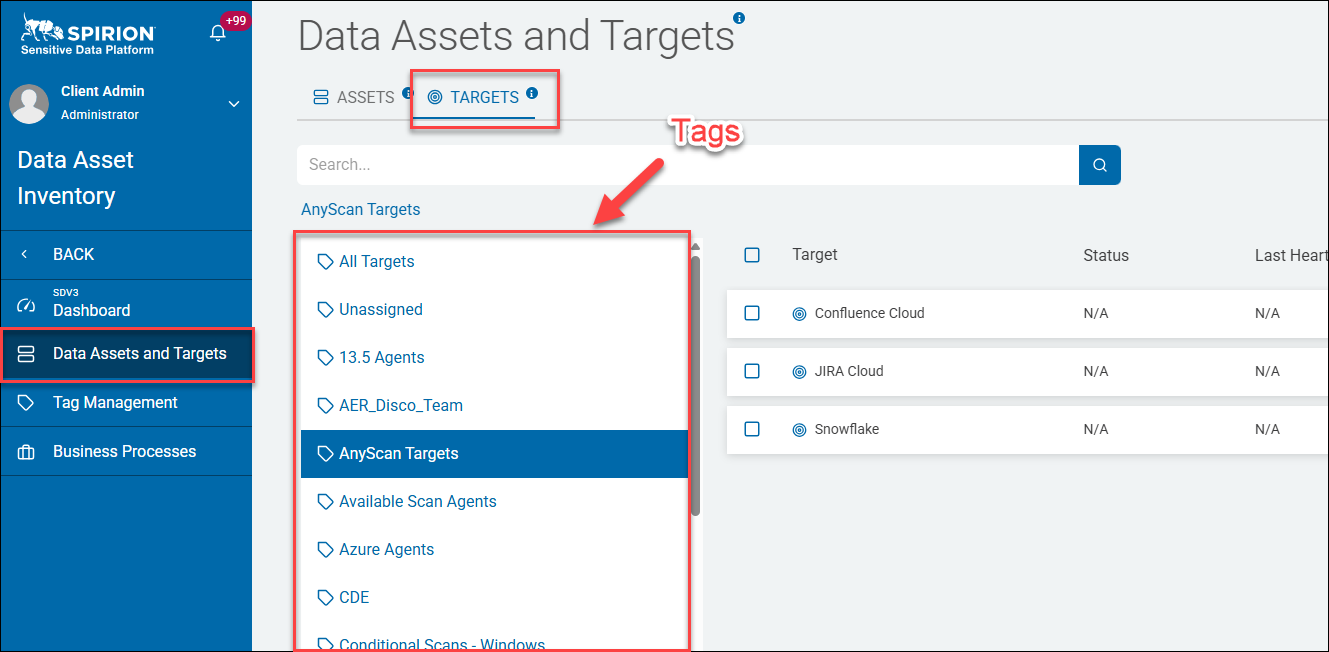The image size is (1329, 652).
Task: Open the notifications bell icon
Action: coord(217,33)
